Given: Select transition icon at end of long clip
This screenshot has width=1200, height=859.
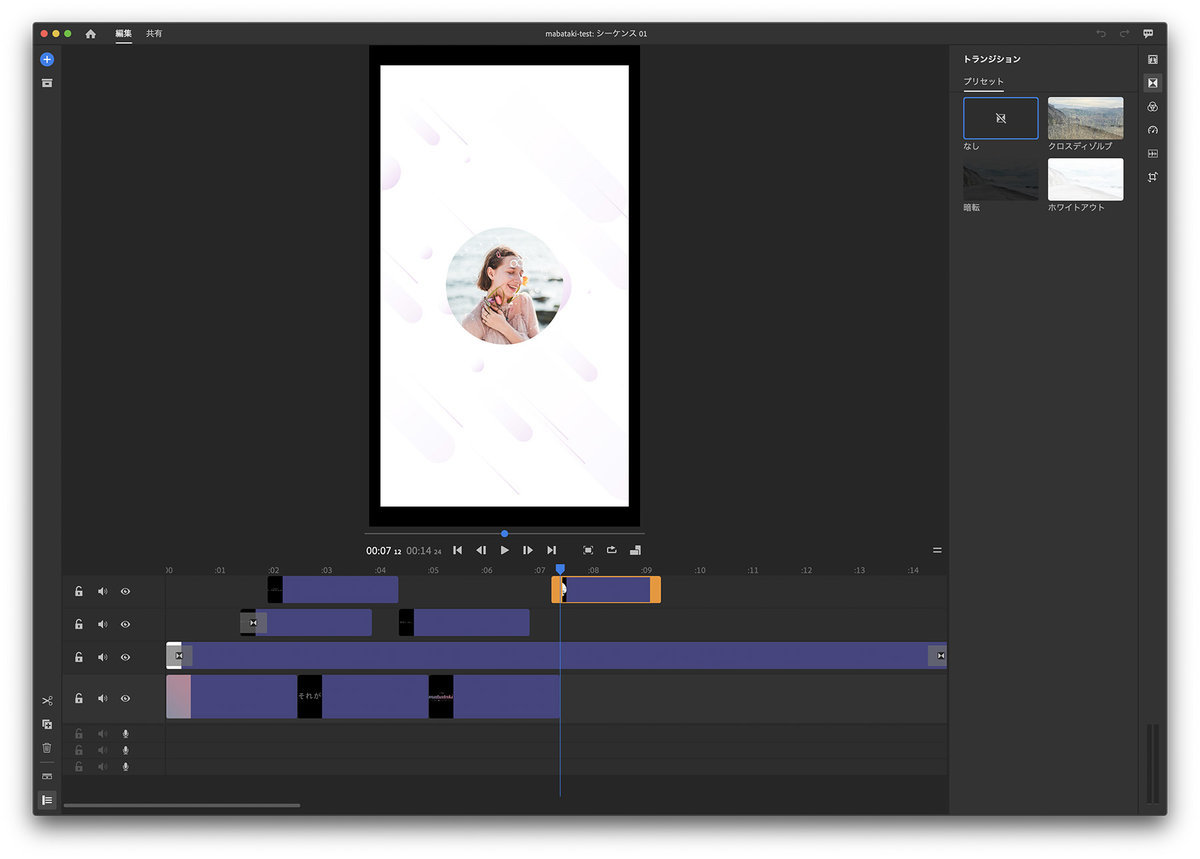Looking at the screenshot, I should click(x=940, y=656).
